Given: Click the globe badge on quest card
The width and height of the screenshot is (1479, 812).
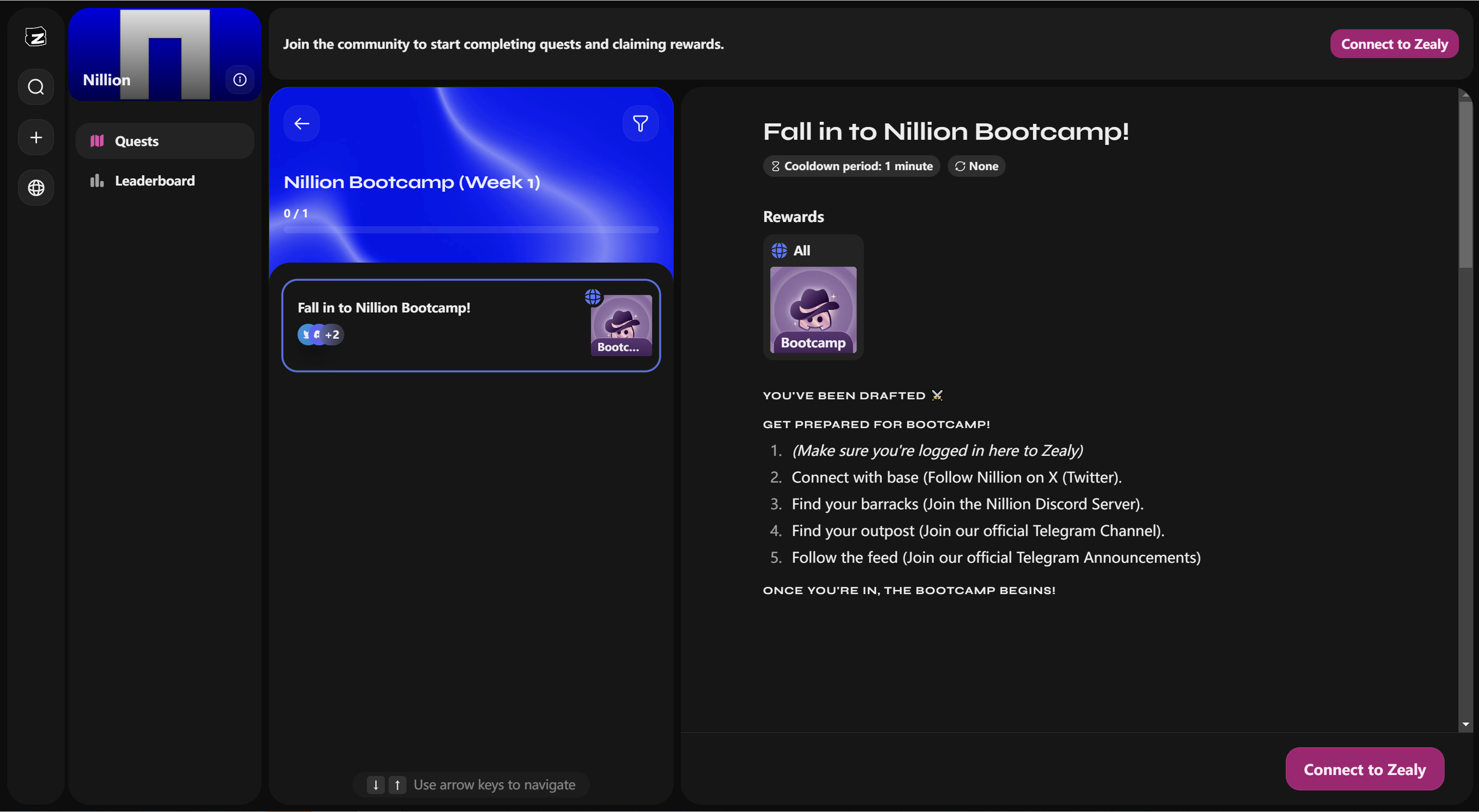Looking at the screenshot, I should click(x=593, y=297).
